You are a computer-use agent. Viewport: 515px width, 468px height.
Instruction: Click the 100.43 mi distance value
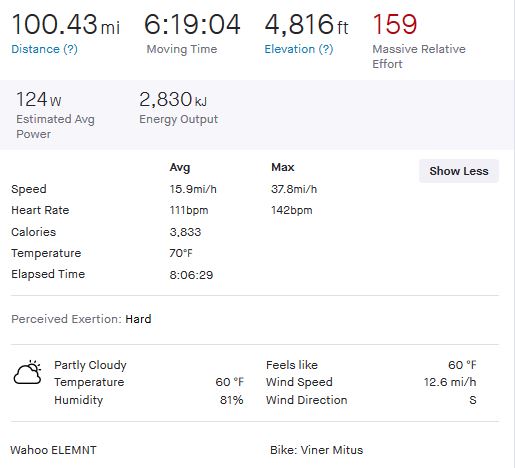point(65,24)
